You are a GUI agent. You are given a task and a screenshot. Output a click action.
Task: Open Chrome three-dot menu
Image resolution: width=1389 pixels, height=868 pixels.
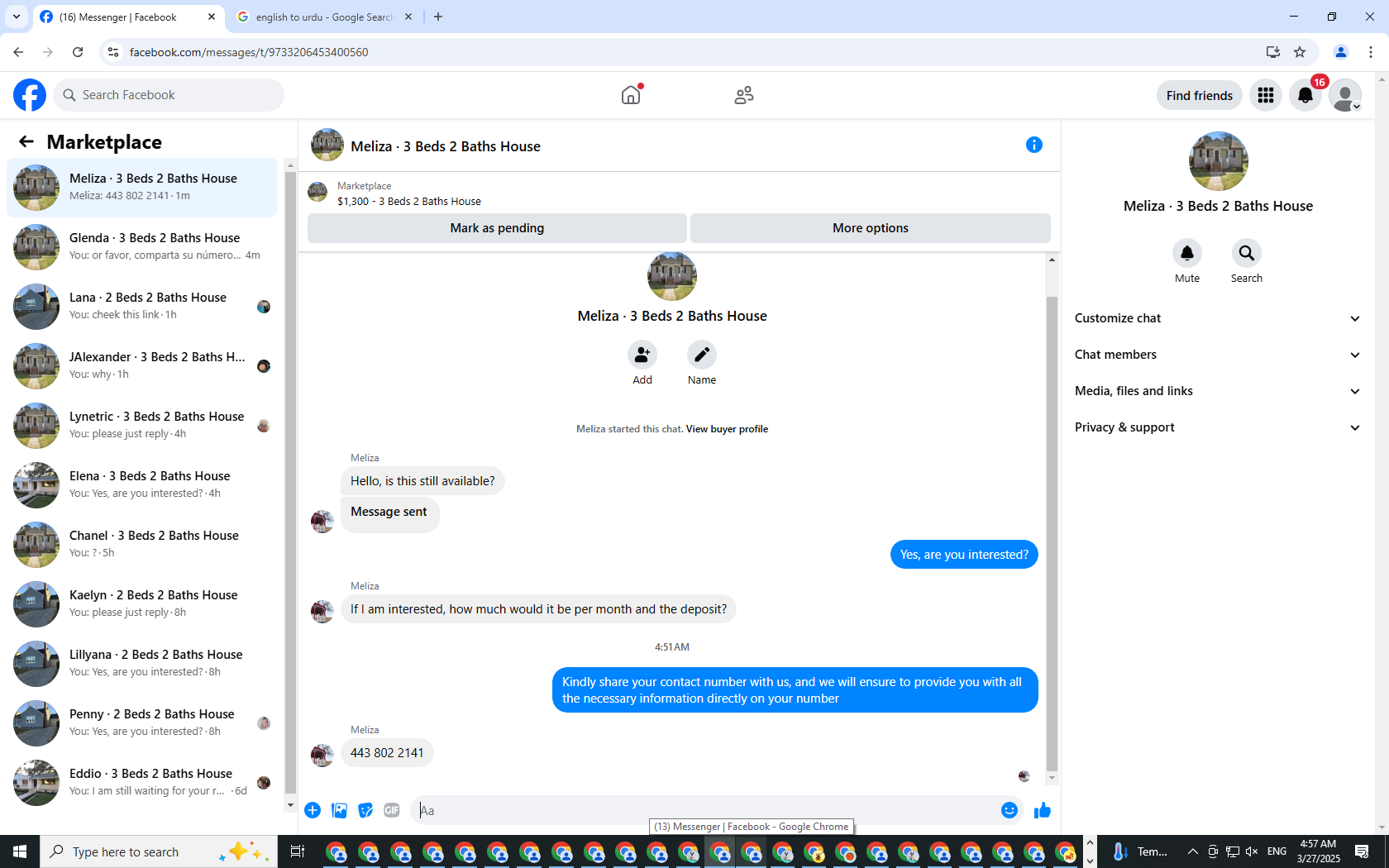click(x=1371, y=52)
